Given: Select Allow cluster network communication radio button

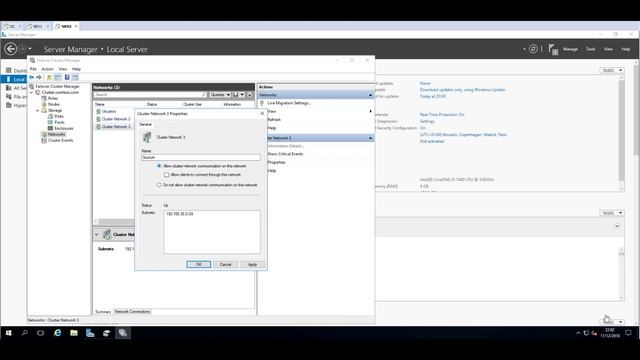Looking at the screenshot, I should pyautogui.click(x=159, y=166).
